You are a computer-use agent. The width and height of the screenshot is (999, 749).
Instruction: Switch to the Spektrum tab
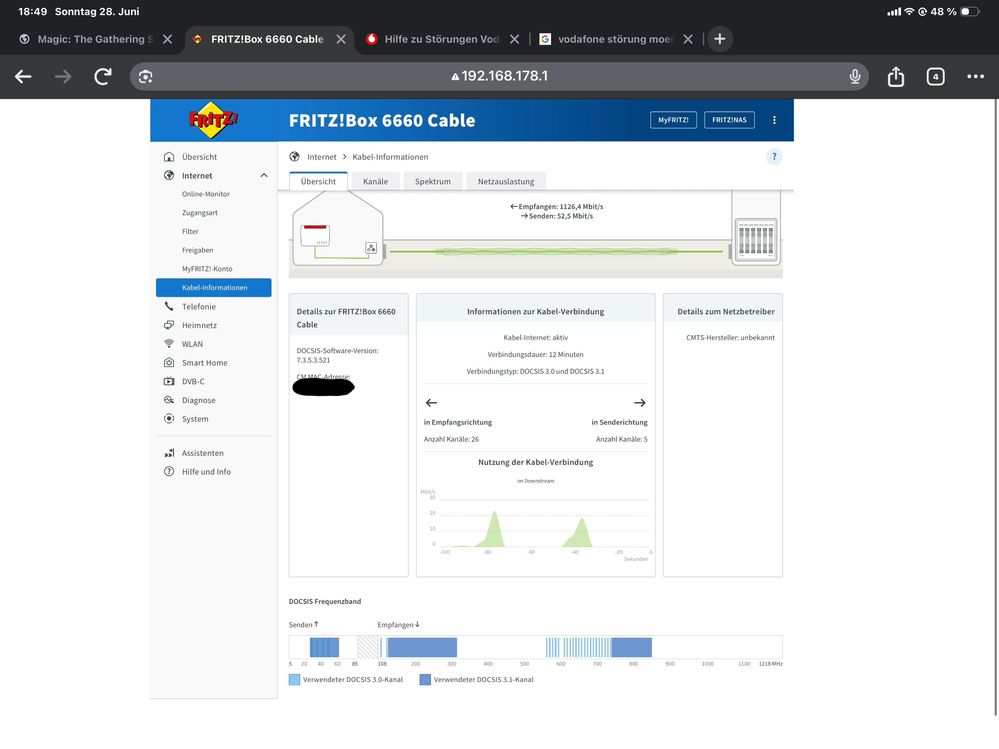tap(433, 182)
